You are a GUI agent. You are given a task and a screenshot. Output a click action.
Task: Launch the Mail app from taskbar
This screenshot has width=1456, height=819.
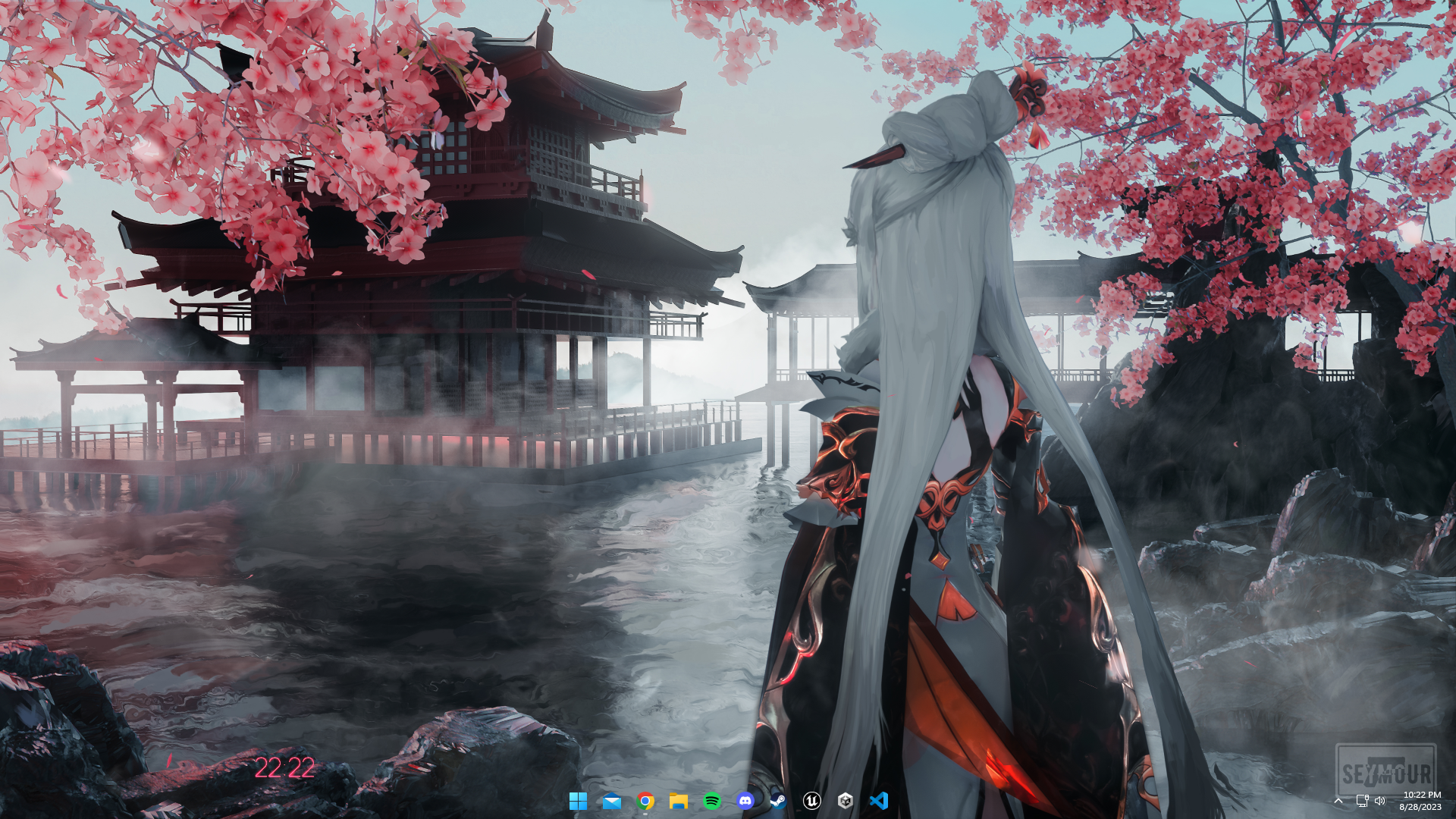click(611, 801)
